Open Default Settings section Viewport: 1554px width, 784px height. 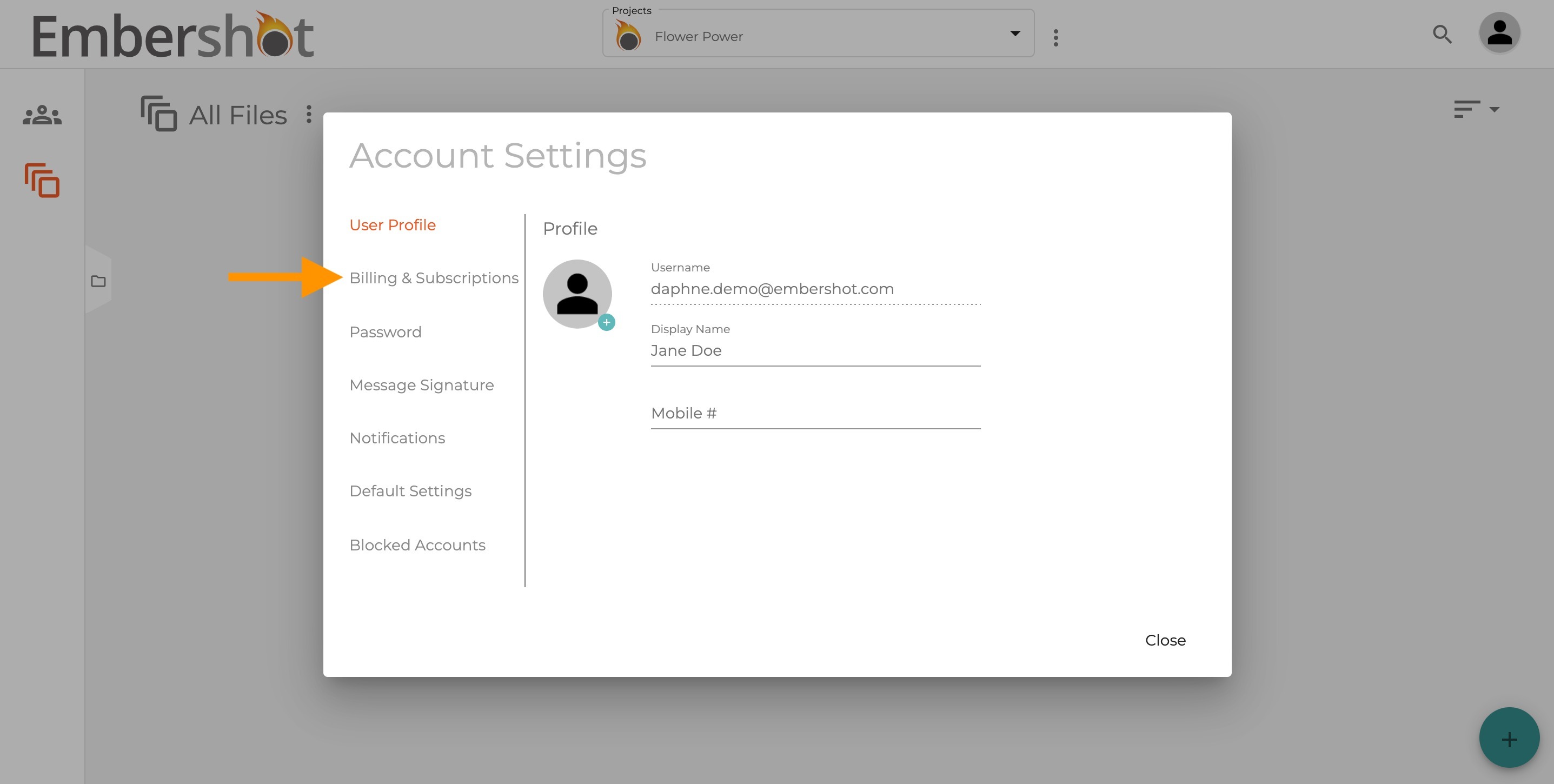coord(410,491)
